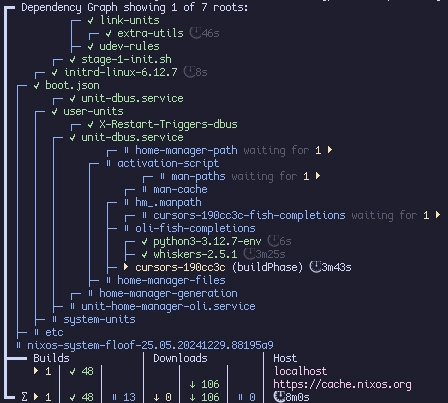Screen dimensions: 448x403
Task: Click the clock icon beside extra-utils 46s
Action: pyautogui.click(x=195, y=33)
